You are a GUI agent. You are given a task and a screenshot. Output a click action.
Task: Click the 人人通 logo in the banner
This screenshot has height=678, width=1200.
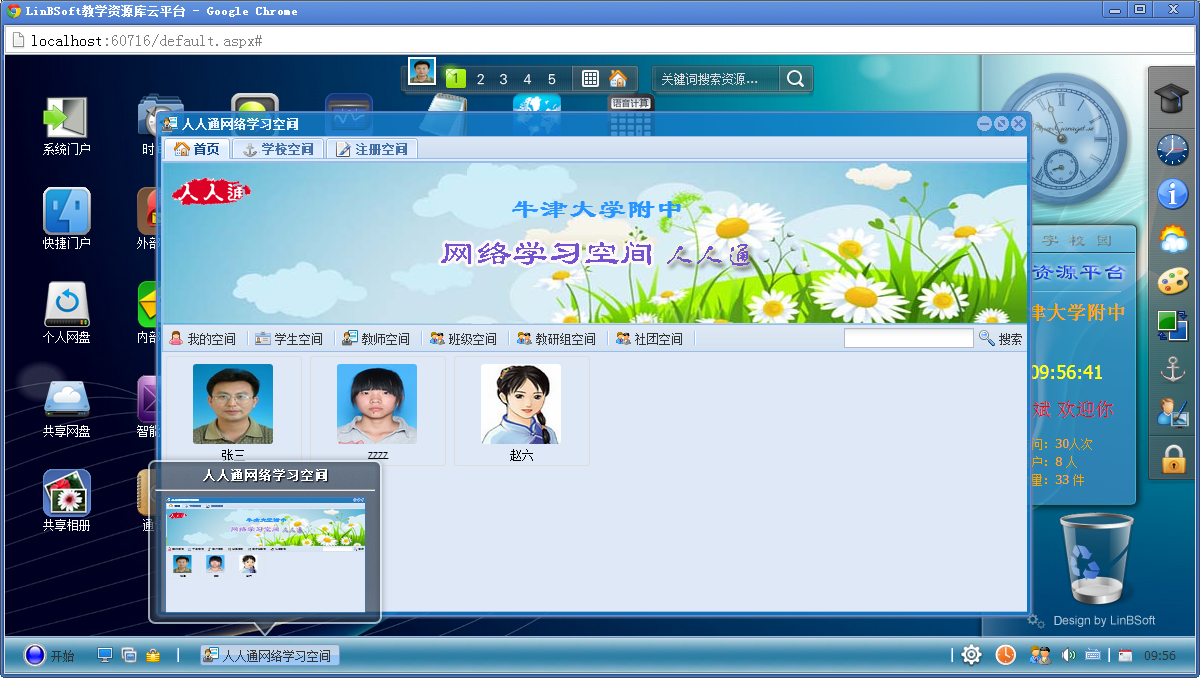click(x=210, y=190)
